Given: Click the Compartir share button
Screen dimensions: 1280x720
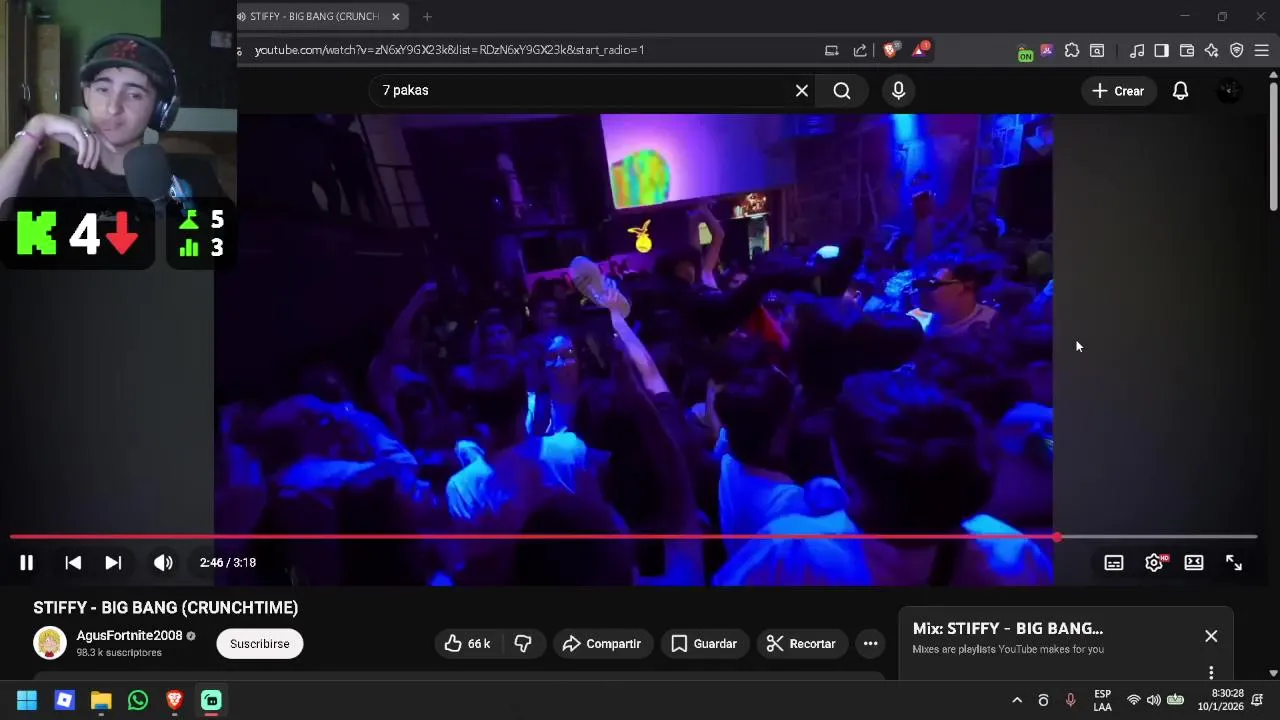Looking at the screenshot, I should pos(602,644).
